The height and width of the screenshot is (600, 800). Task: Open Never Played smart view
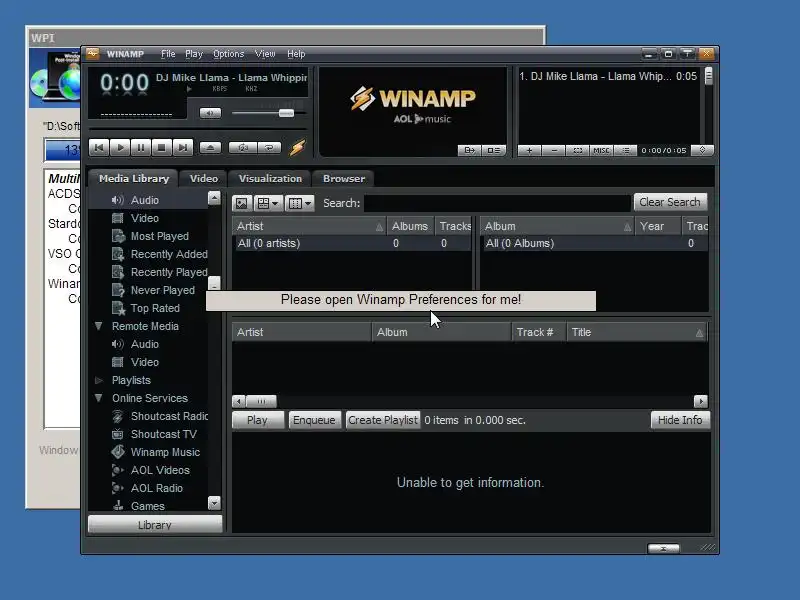(x=162, y=290)
